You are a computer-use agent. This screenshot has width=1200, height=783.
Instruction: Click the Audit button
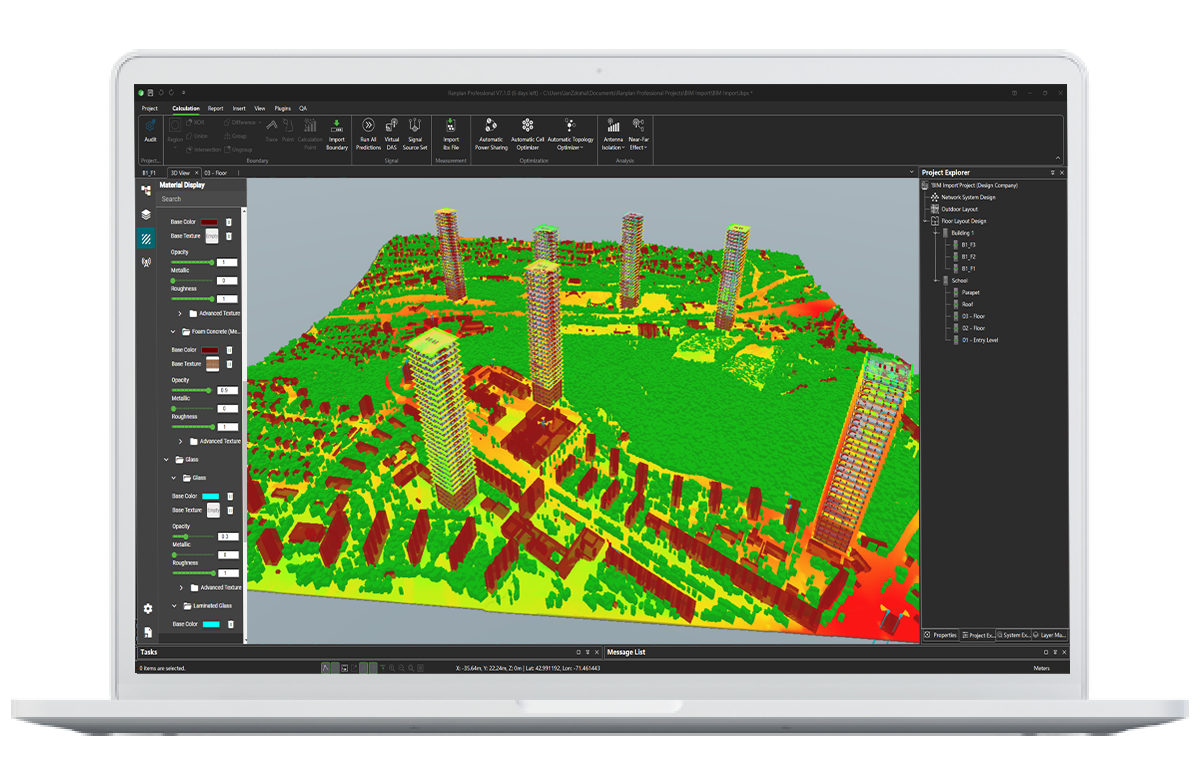click(148, 130)
